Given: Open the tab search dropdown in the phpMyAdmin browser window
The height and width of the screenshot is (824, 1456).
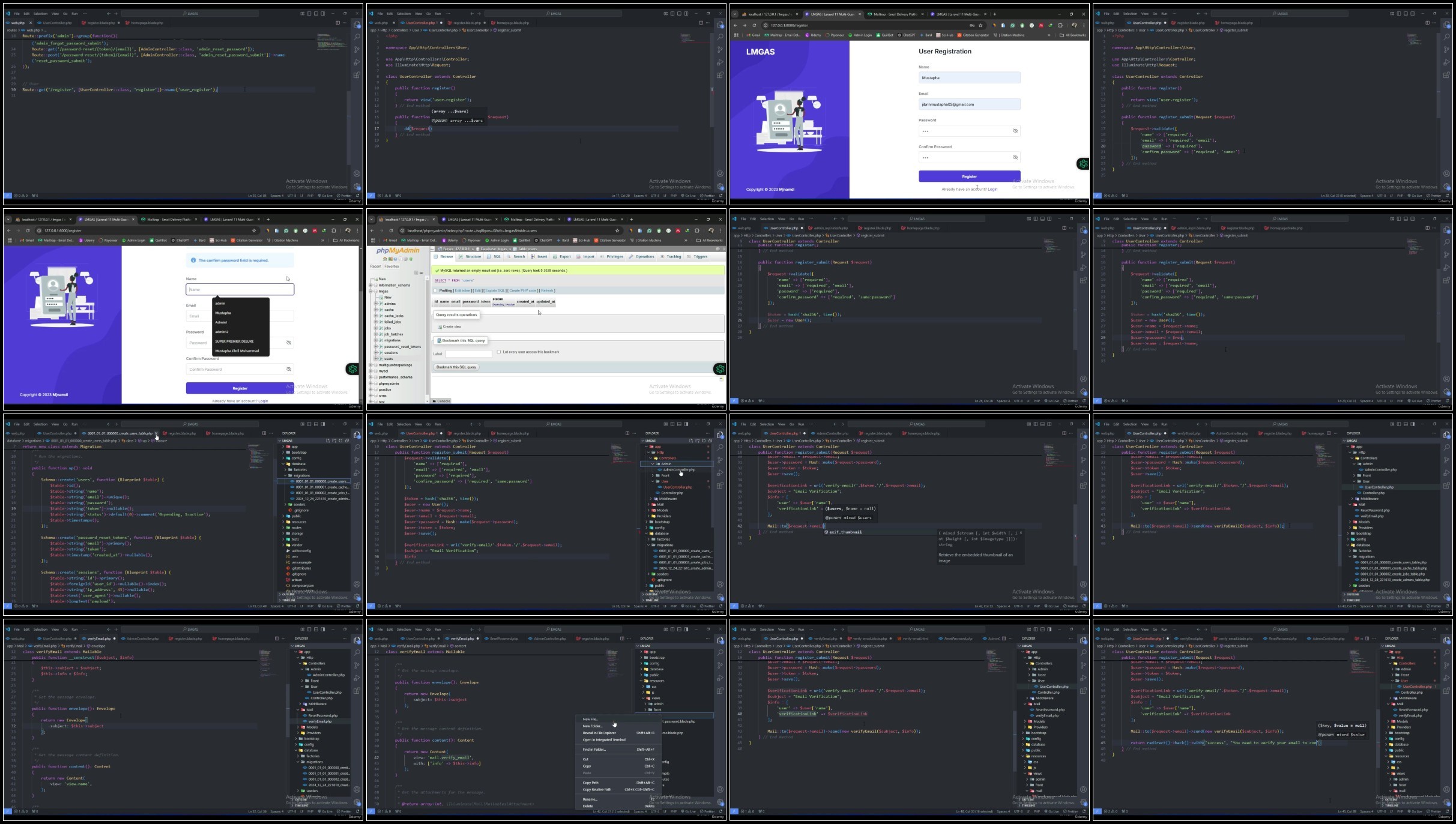Looking at the screenshot, I should tap(372, 219).
